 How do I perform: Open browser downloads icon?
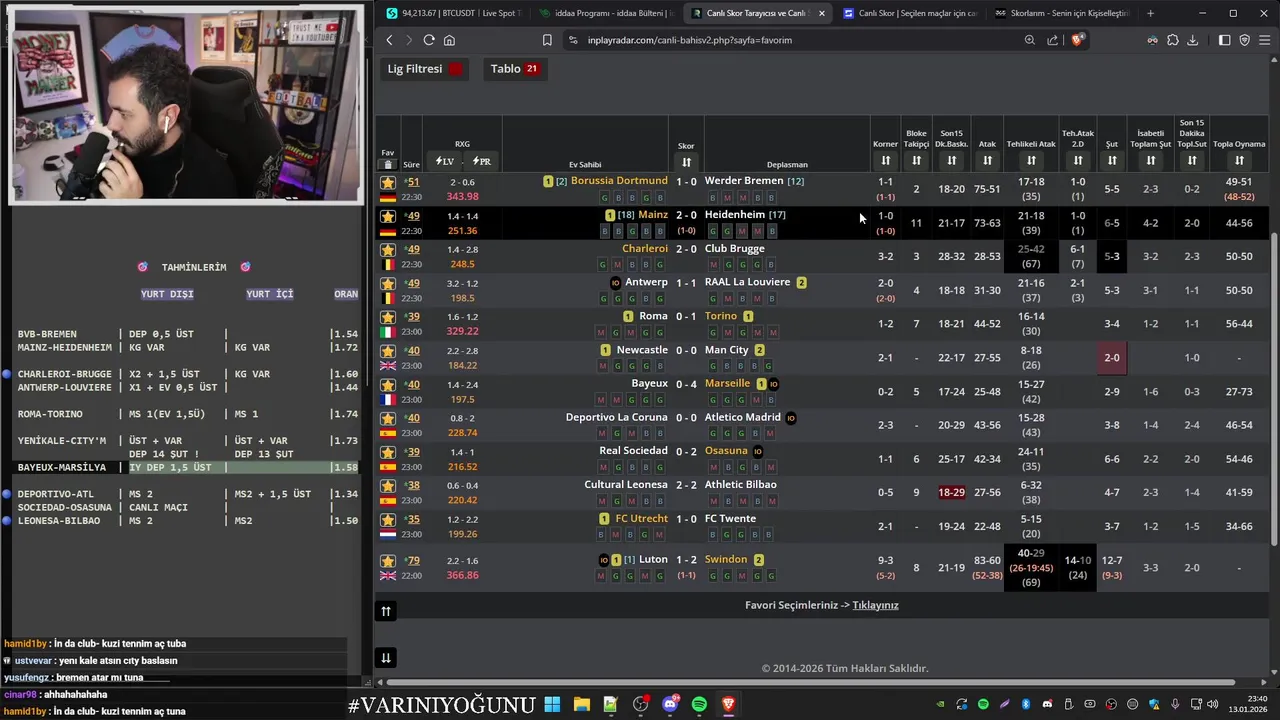pos(1192,40)
